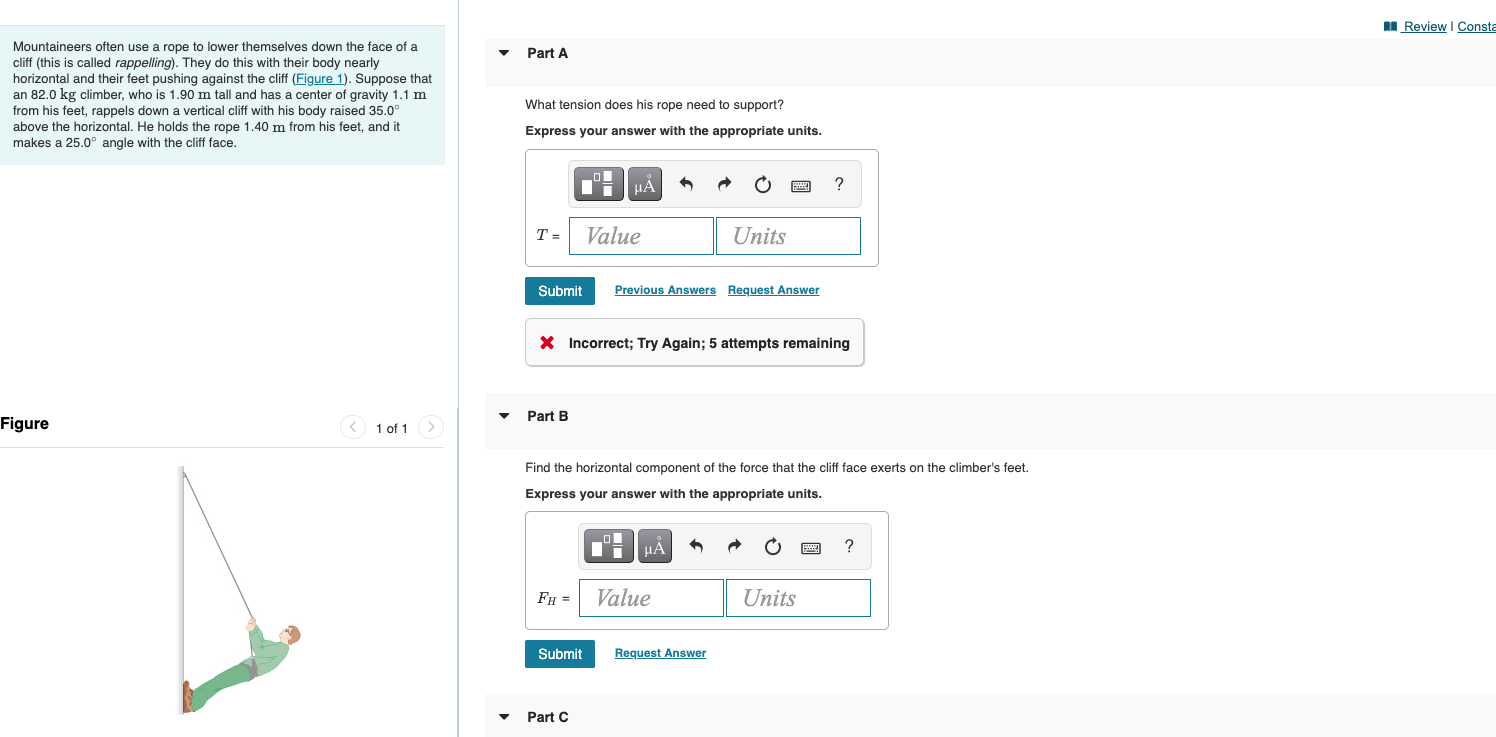The height and width of the screenshot is (737, 1496).
Task: Open the μÅ units menu in Part A
Action: [x=644, y=184]
